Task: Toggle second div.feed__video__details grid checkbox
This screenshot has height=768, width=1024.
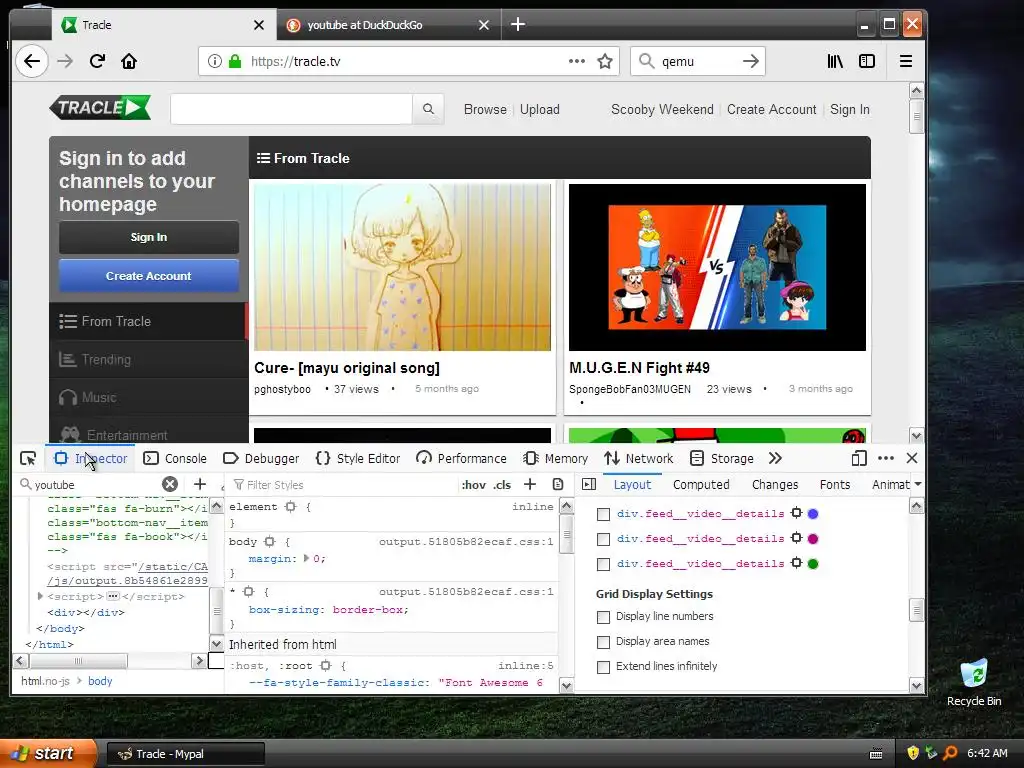Action: [x=603, y=539]
